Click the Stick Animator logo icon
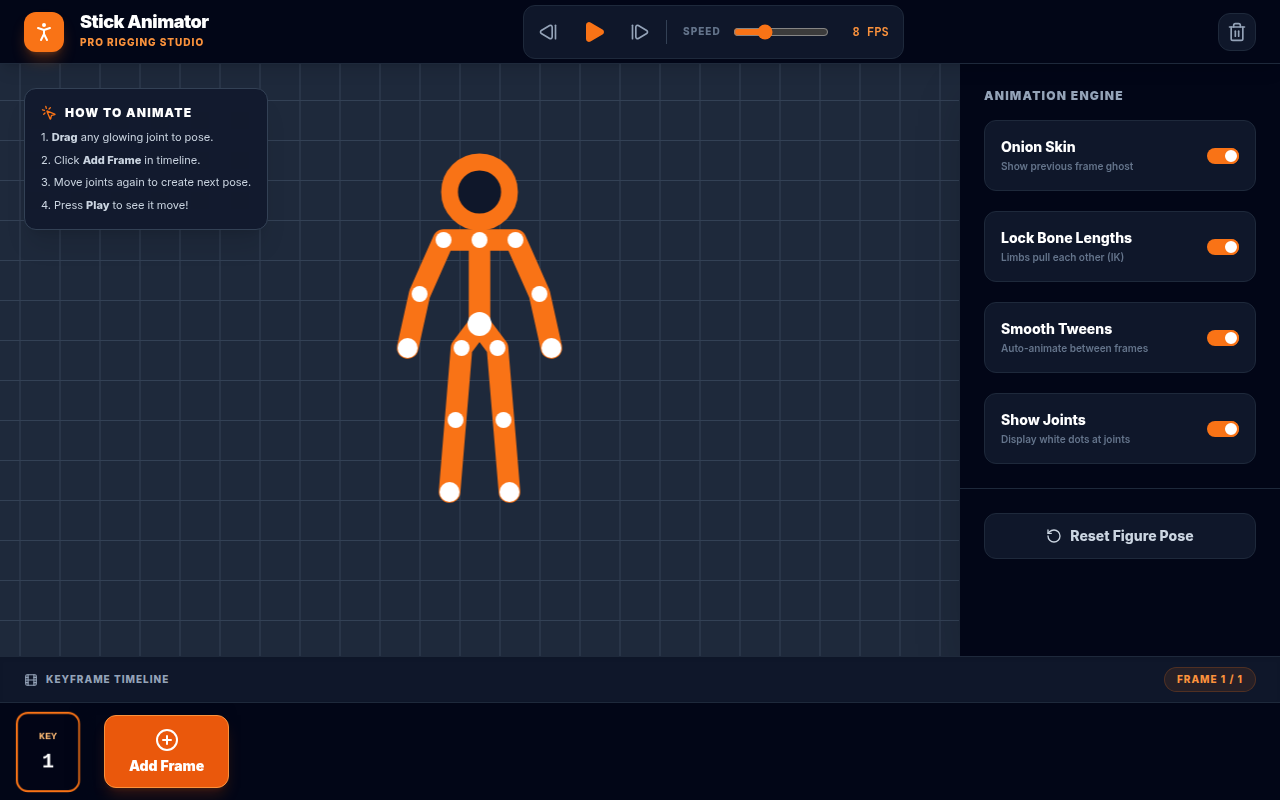Screen dimensions: 1280x800 [x=44, y=32]
